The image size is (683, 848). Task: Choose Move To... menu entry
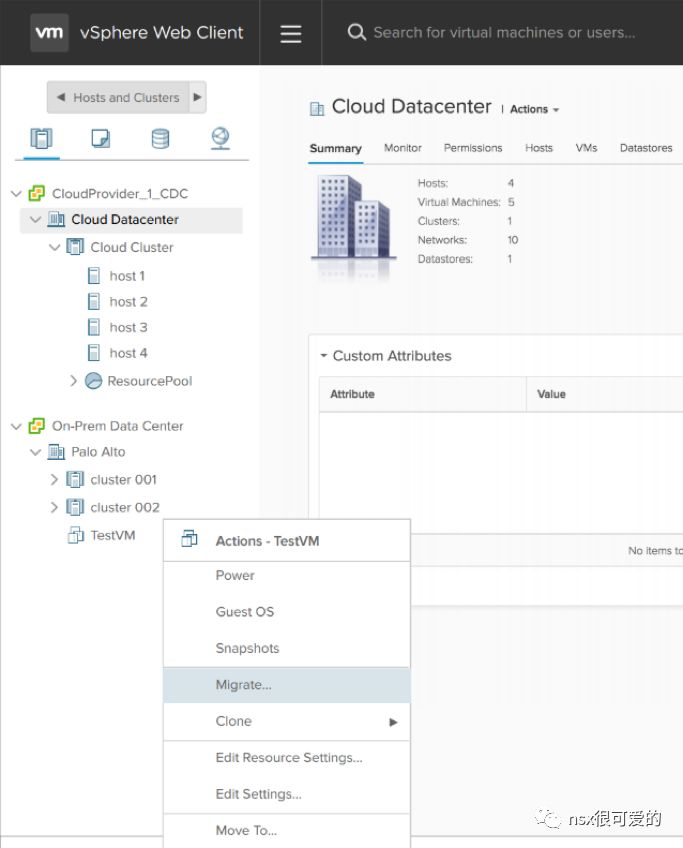287,831
